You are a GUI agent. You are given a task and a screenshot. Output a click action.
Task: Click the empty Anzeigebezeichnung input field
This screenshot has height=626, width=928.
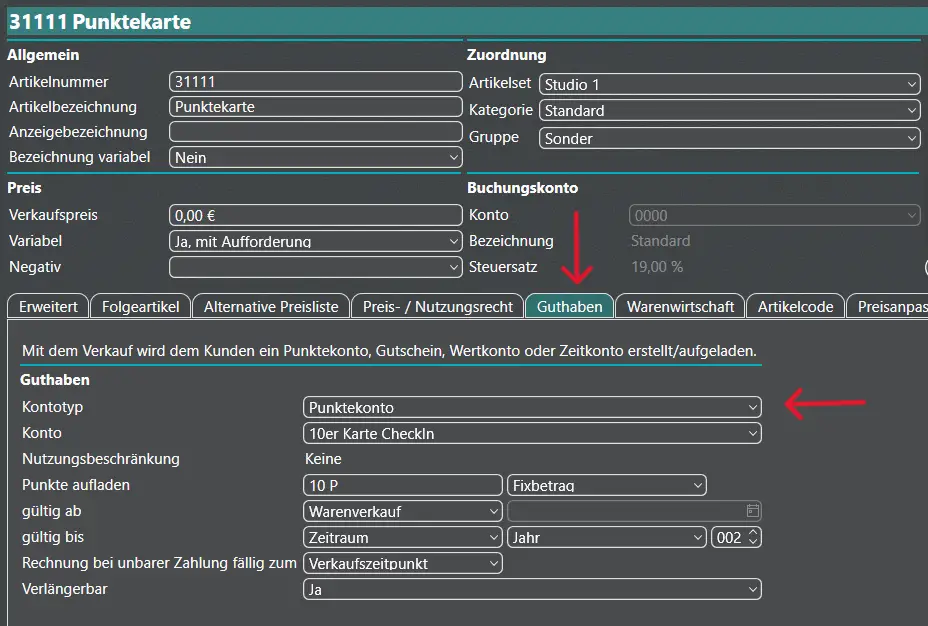tap(315, 131)
